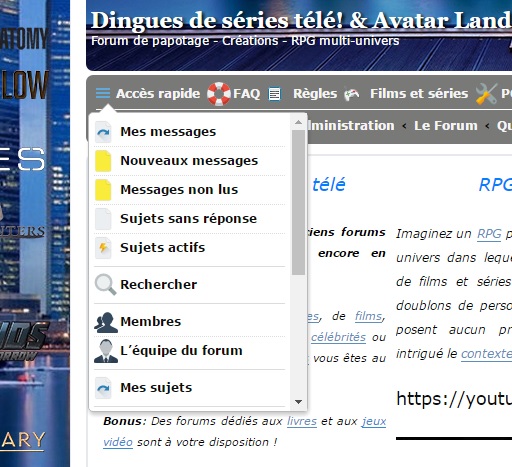Click the document icon before Règles
Screen dimensions: 512x467
(275, 94)
